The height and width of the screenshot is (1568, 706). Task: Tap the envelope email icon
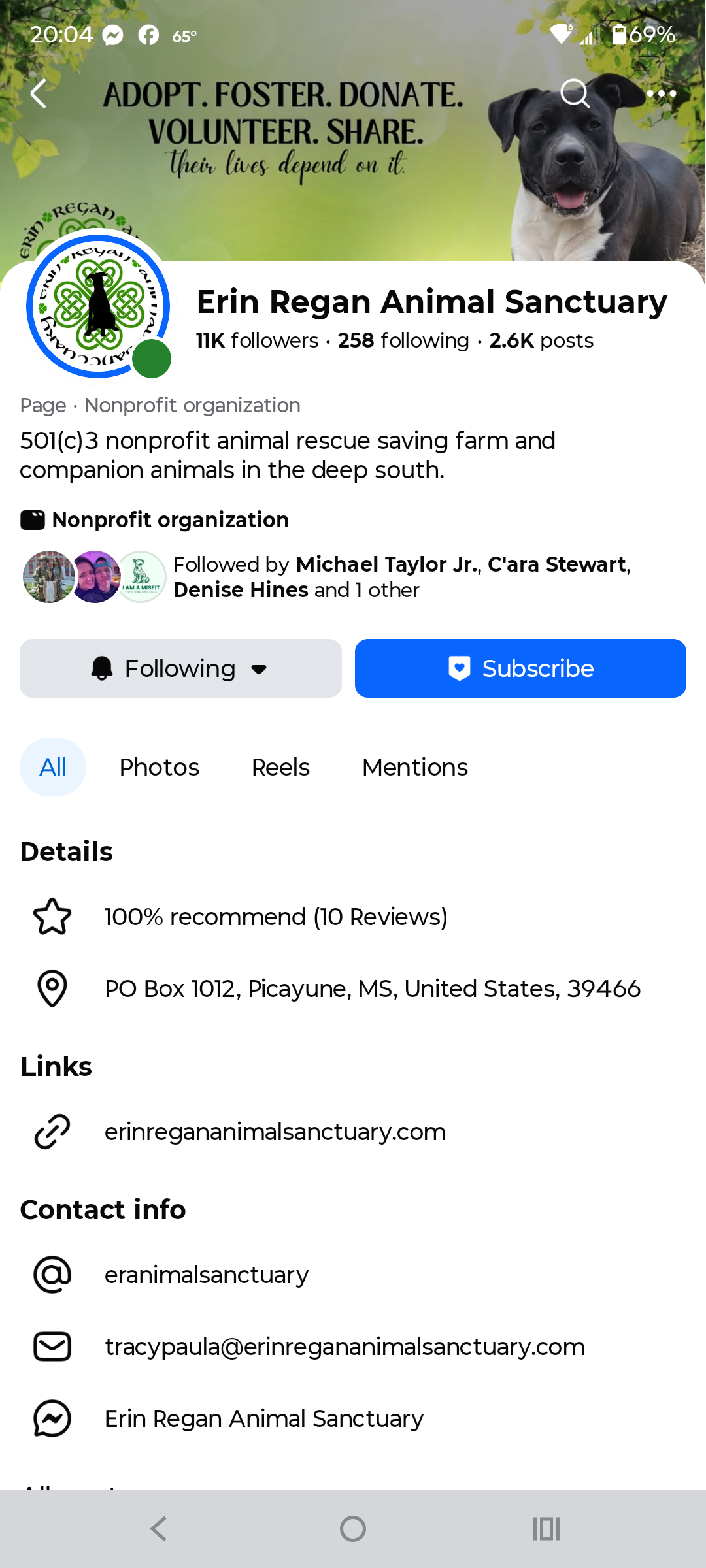(52, 1347)
